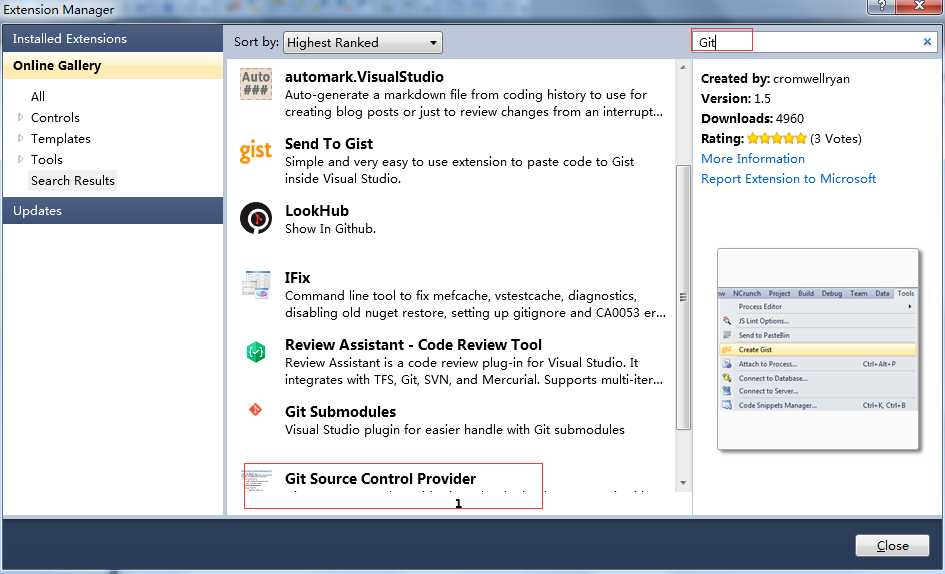Click the Show In Github description
The width and height of the screenshot is (945, 574).
click(x=330, y=229)
